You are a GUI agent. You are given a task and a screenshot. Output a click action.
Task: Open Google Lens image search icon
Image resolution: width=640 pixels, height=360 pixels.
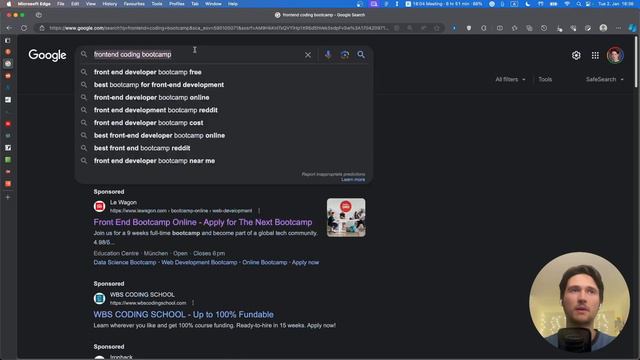click(x=344, y=55)
